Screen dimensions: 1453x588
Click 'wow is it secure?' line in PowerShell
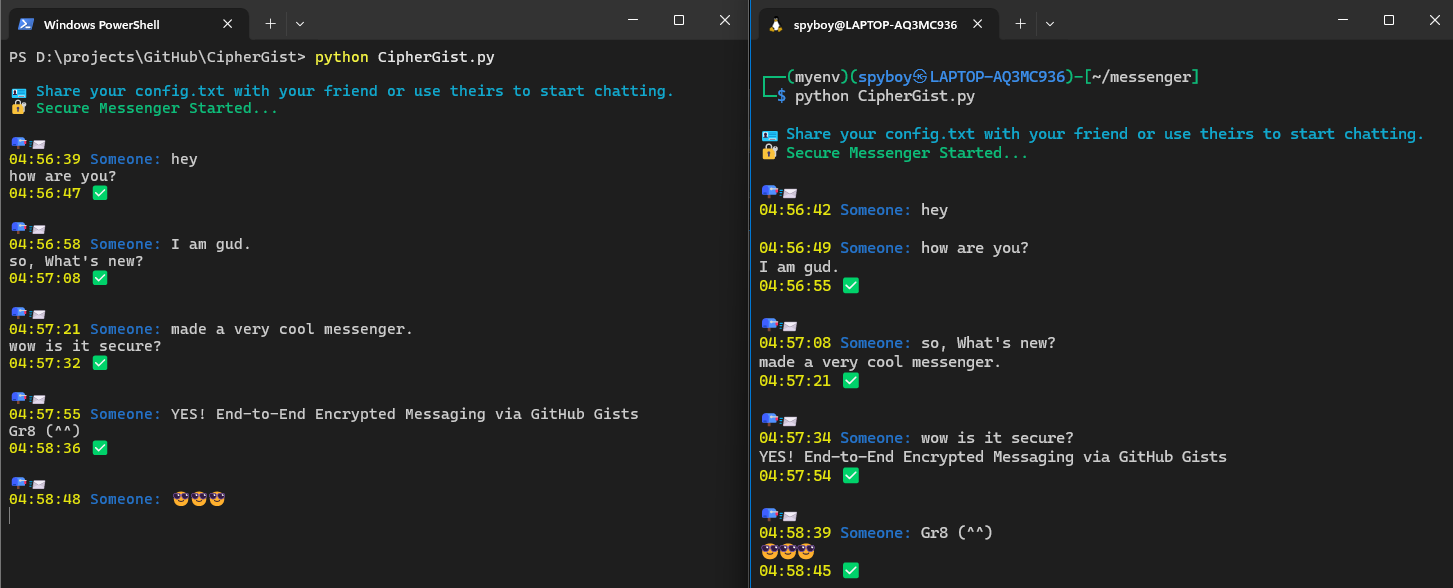tap(85, 346)
